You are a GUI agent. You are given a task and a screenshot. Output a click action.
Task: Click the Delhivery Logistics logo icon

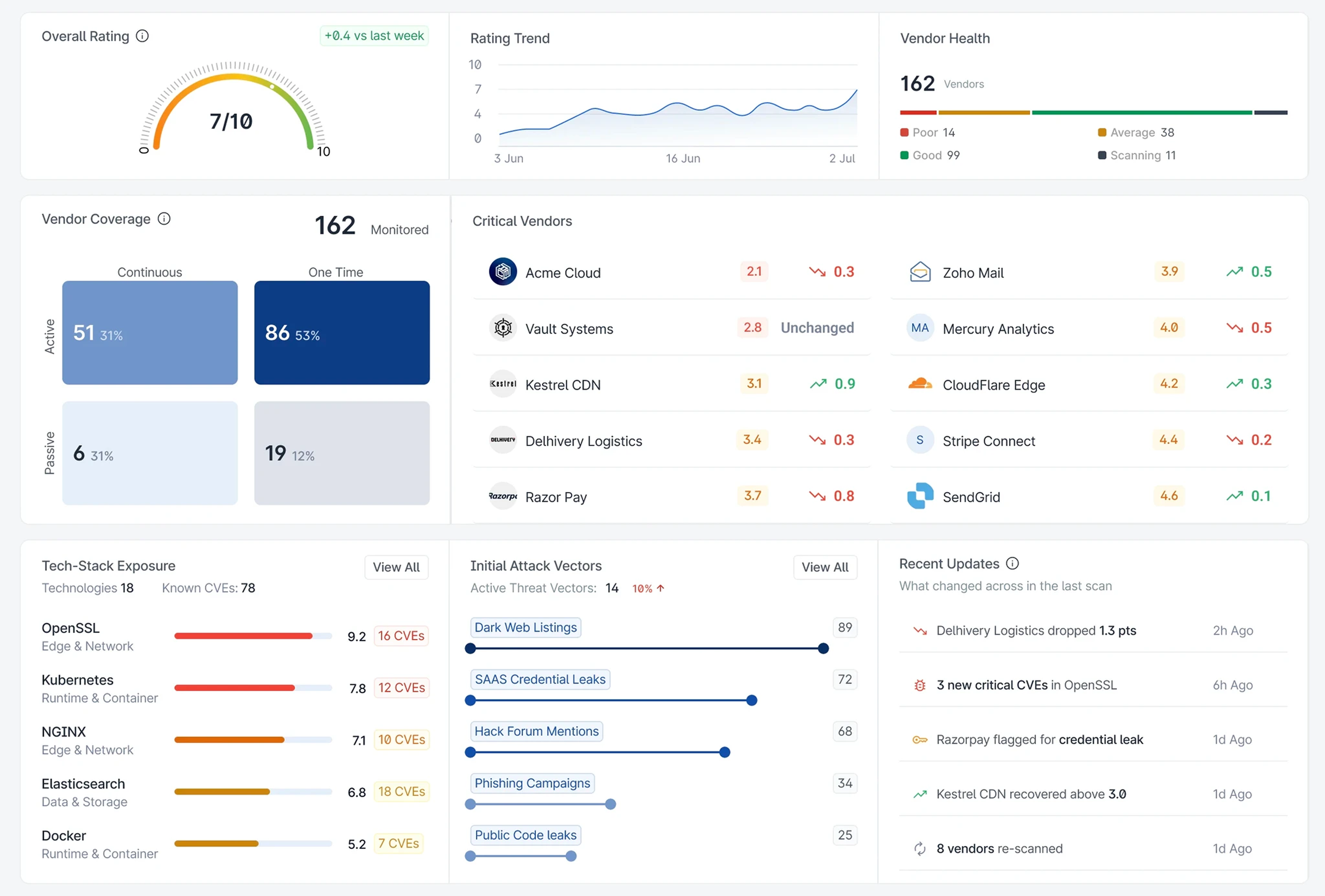[x=503, y=440]
